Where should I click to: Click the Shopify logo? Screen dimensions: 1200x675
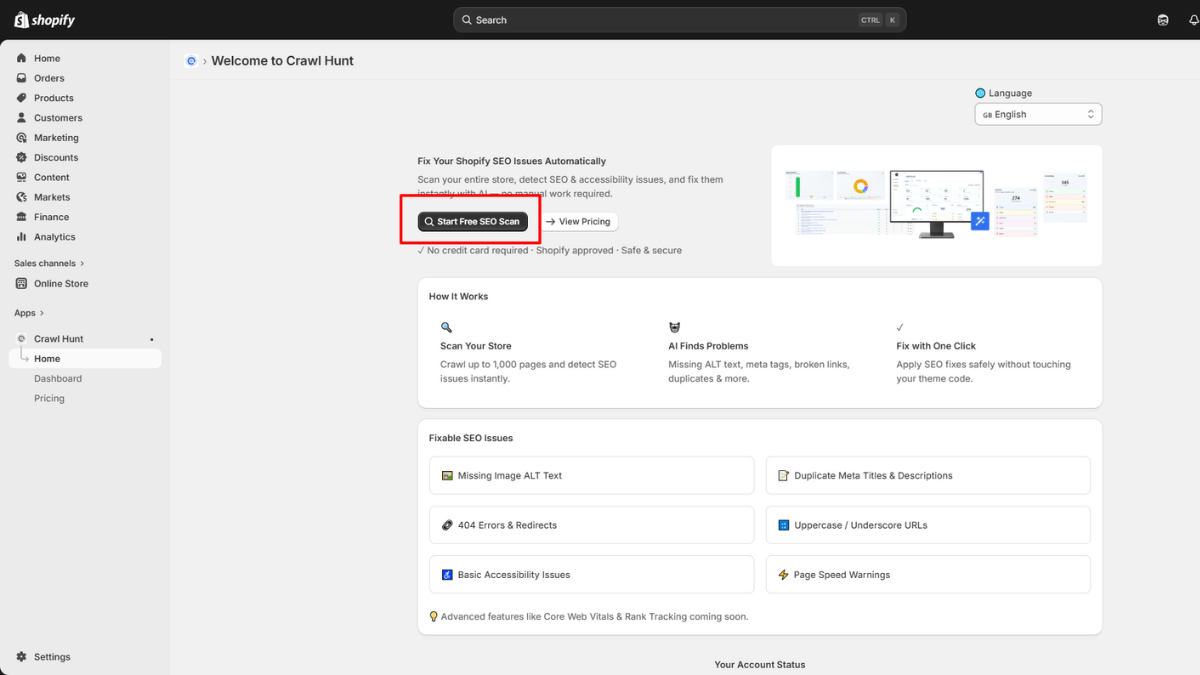44,20
